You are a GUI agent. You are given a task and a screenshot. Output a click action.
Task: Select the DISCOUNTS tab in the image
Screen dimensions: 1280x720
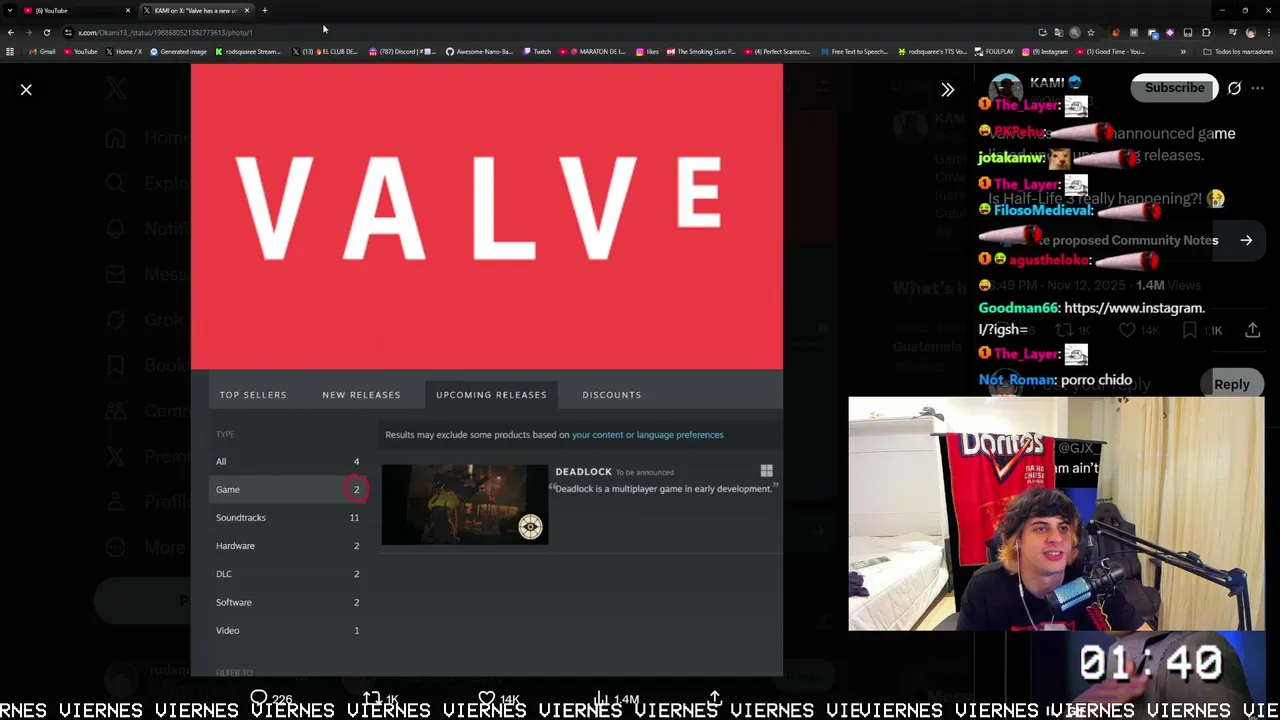coord(612,395)
